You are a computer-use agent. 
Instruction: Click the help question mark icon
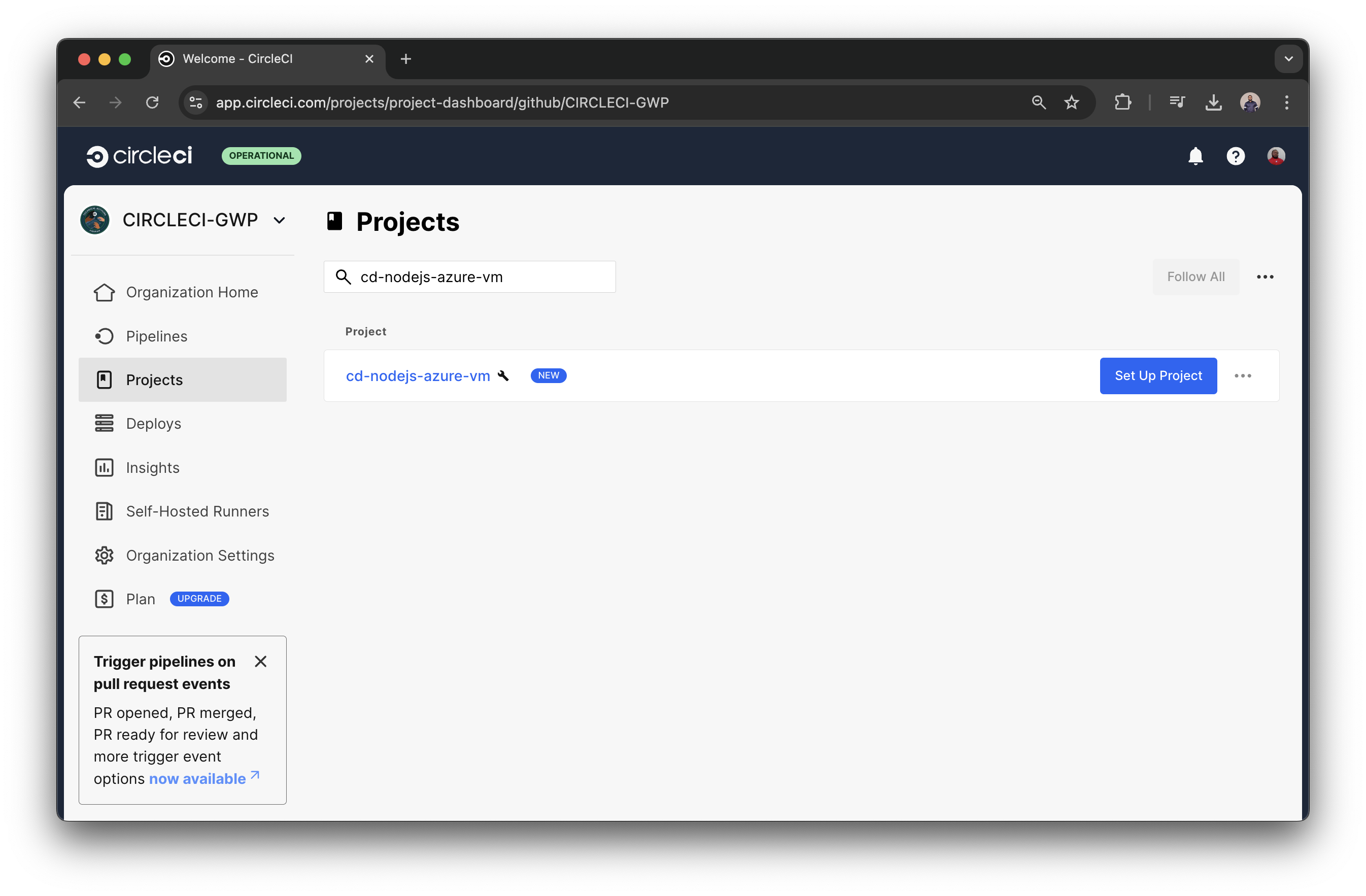pyautogui.click(x=1236, y=156)
